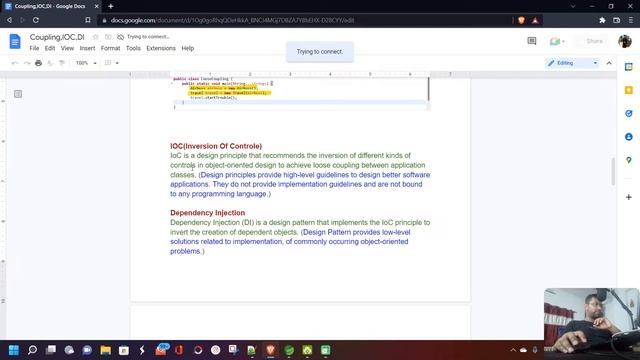The width and height of the screenshot is (640, 360).
Task: Click the offline cloud status icon
Action: pos(120,37)
